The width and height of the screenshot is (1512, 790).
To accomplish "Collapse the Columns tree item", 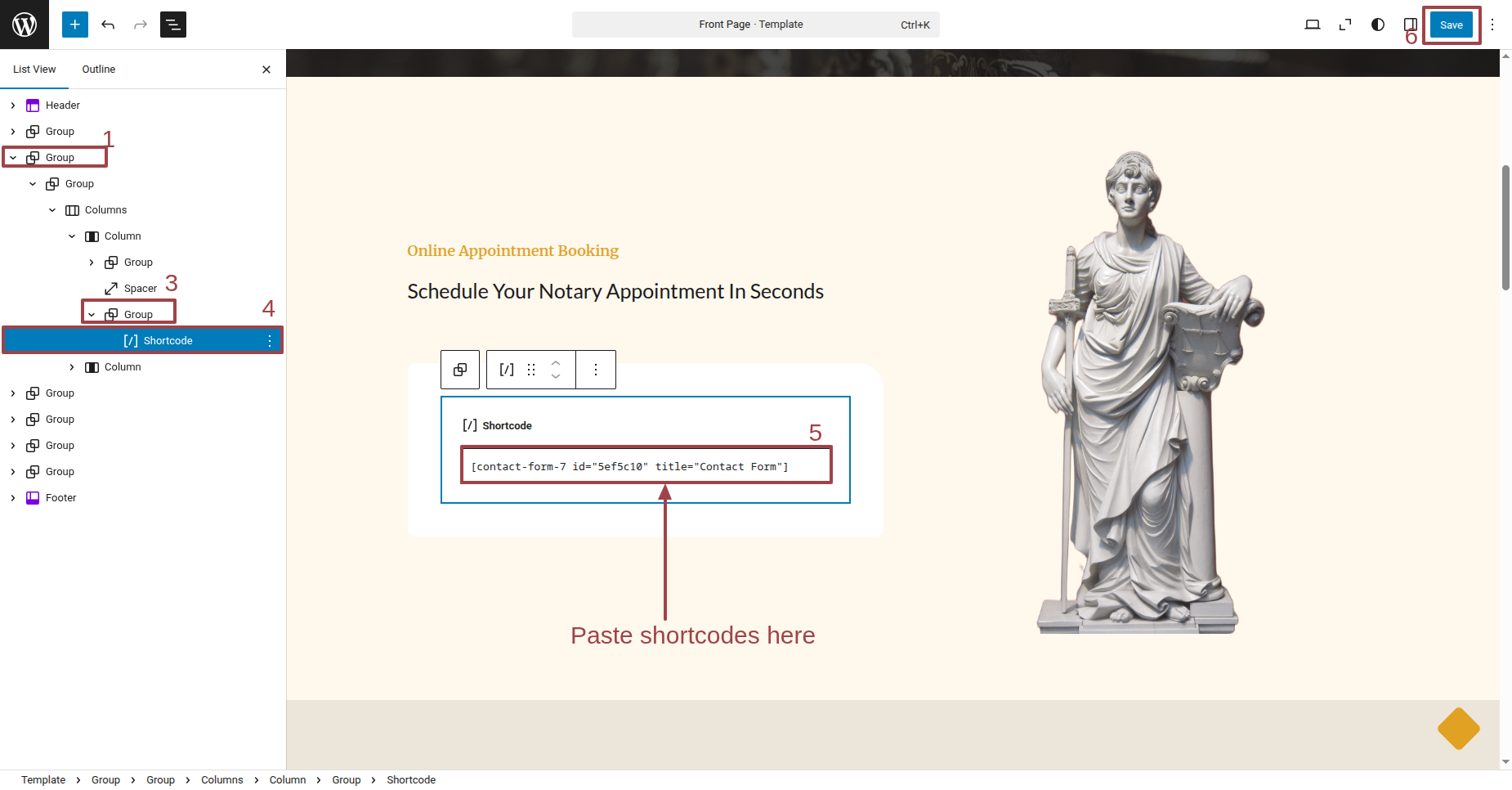I will [52, 210].
